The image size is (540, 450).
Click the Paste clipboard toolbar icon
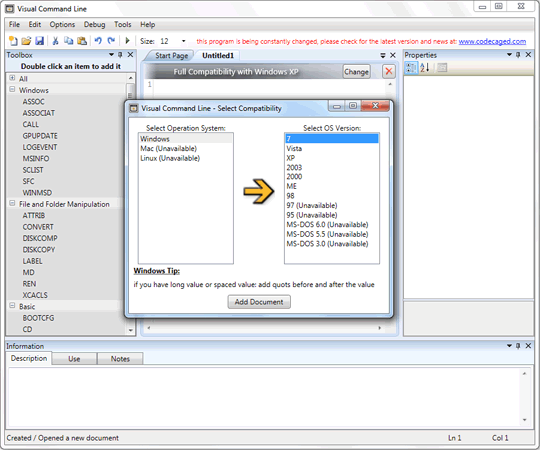pyautogui.click(x=82, y=41)
